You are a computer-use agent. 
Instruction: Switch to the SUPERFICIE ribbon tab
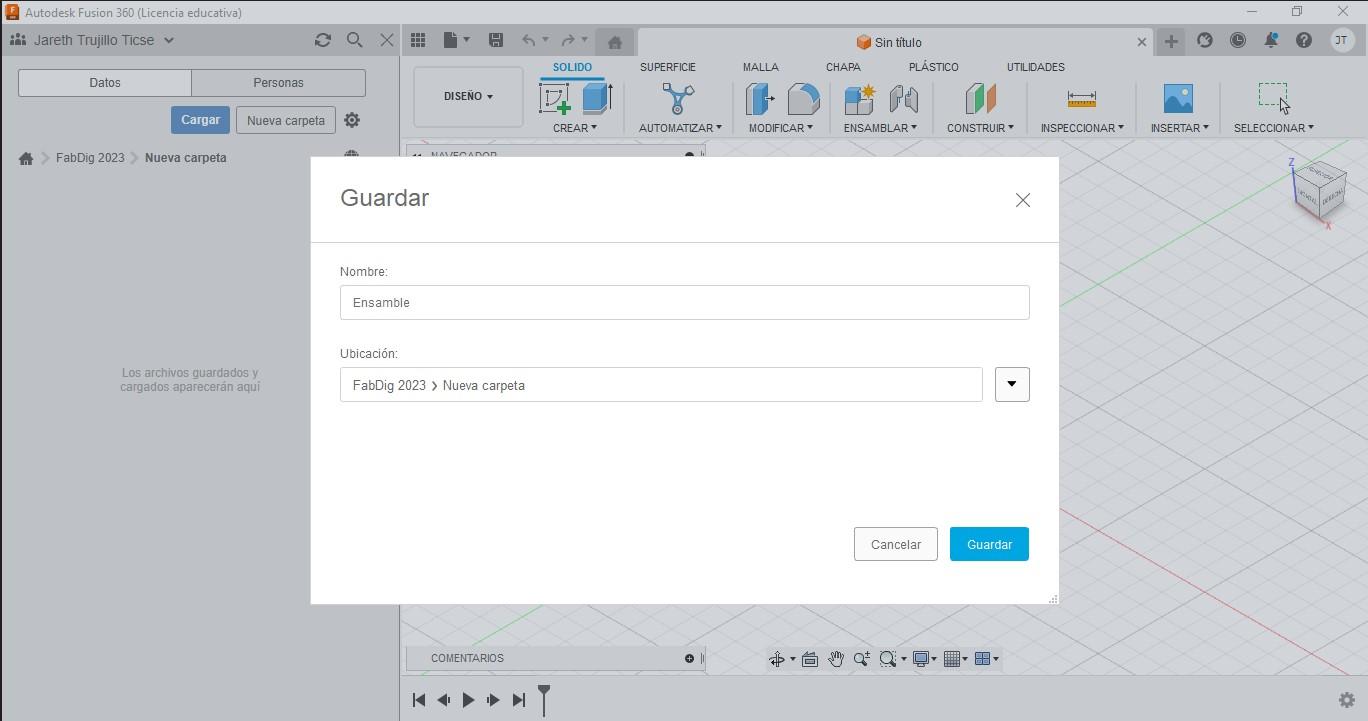click(667, 67)
